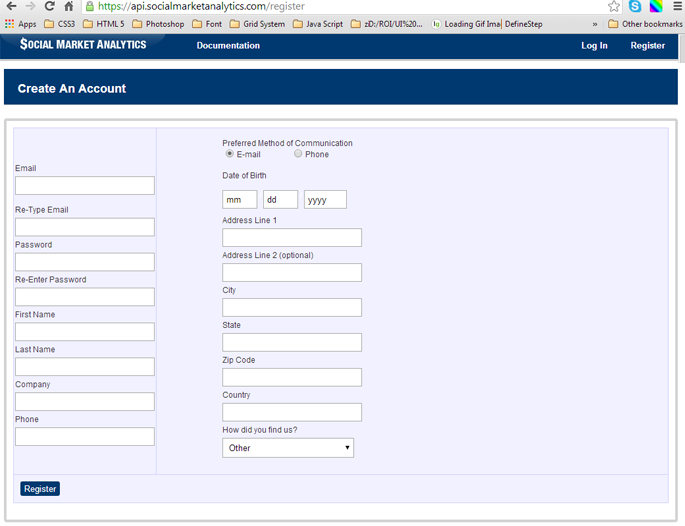Click the Zip Code text box
Screen dimensions: 685x526
tap(292, 378)
